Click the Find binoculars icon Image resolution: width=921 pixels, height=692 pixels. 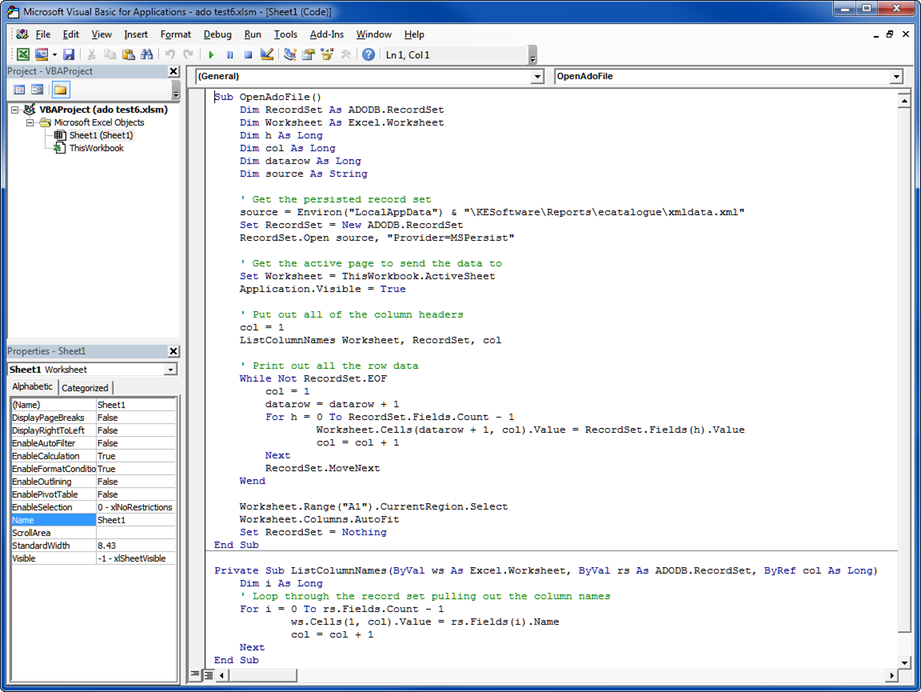[x=146, y=55]
